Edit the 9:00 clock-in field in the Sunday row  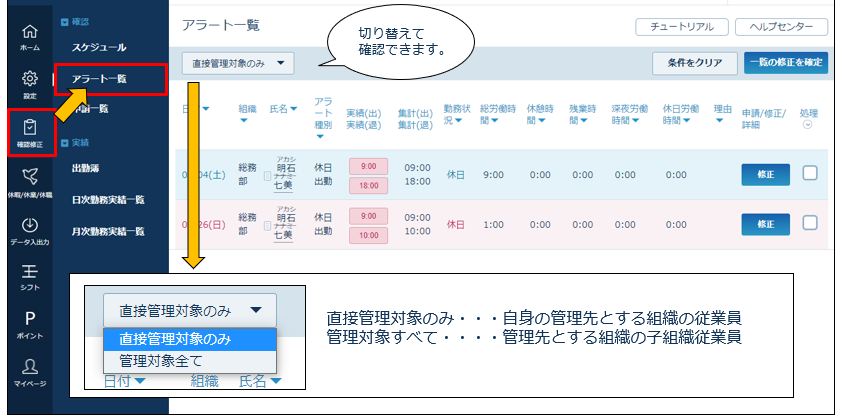coord(368,216)
